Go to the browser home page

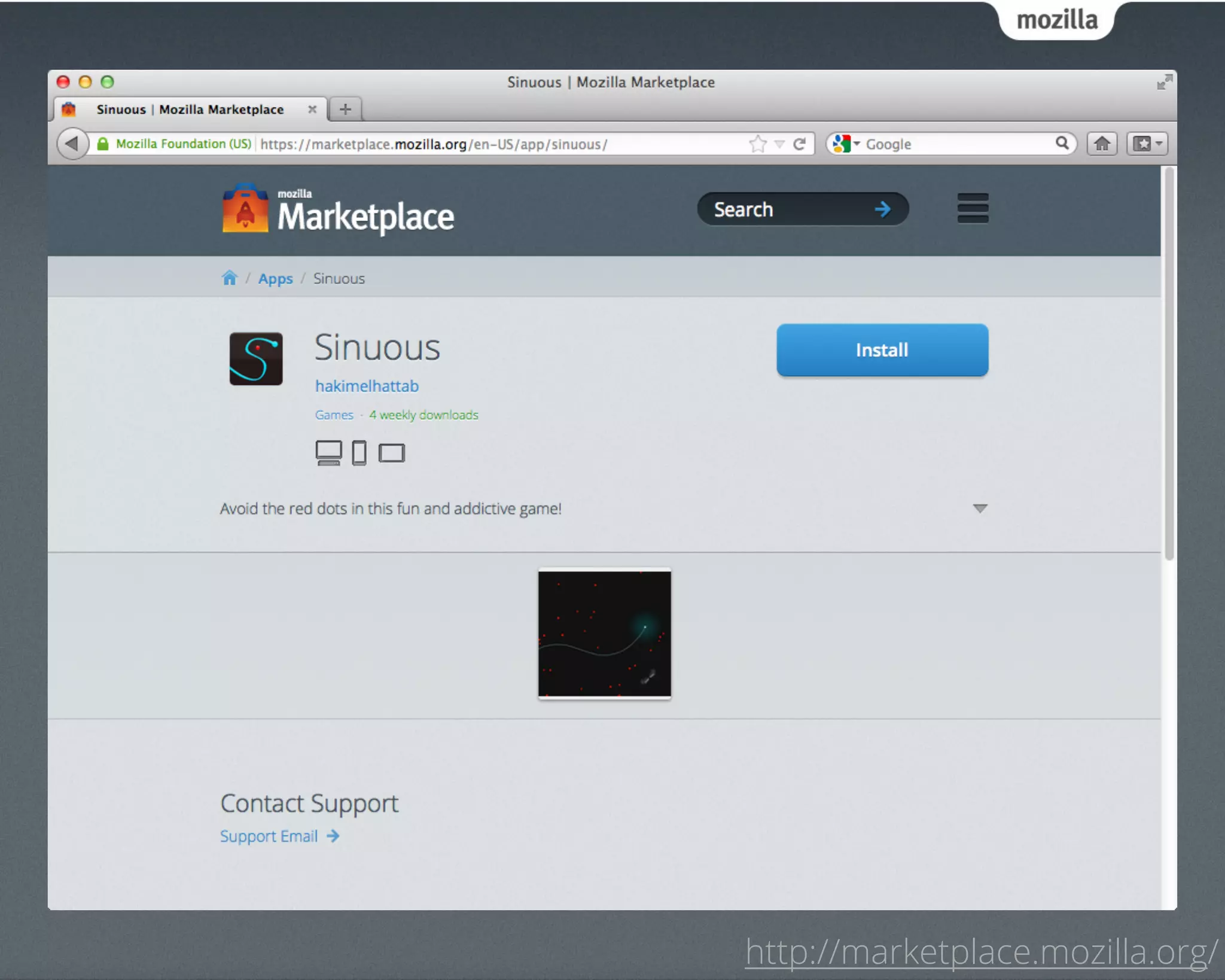pyautogui.click(x=1102, y=144)
